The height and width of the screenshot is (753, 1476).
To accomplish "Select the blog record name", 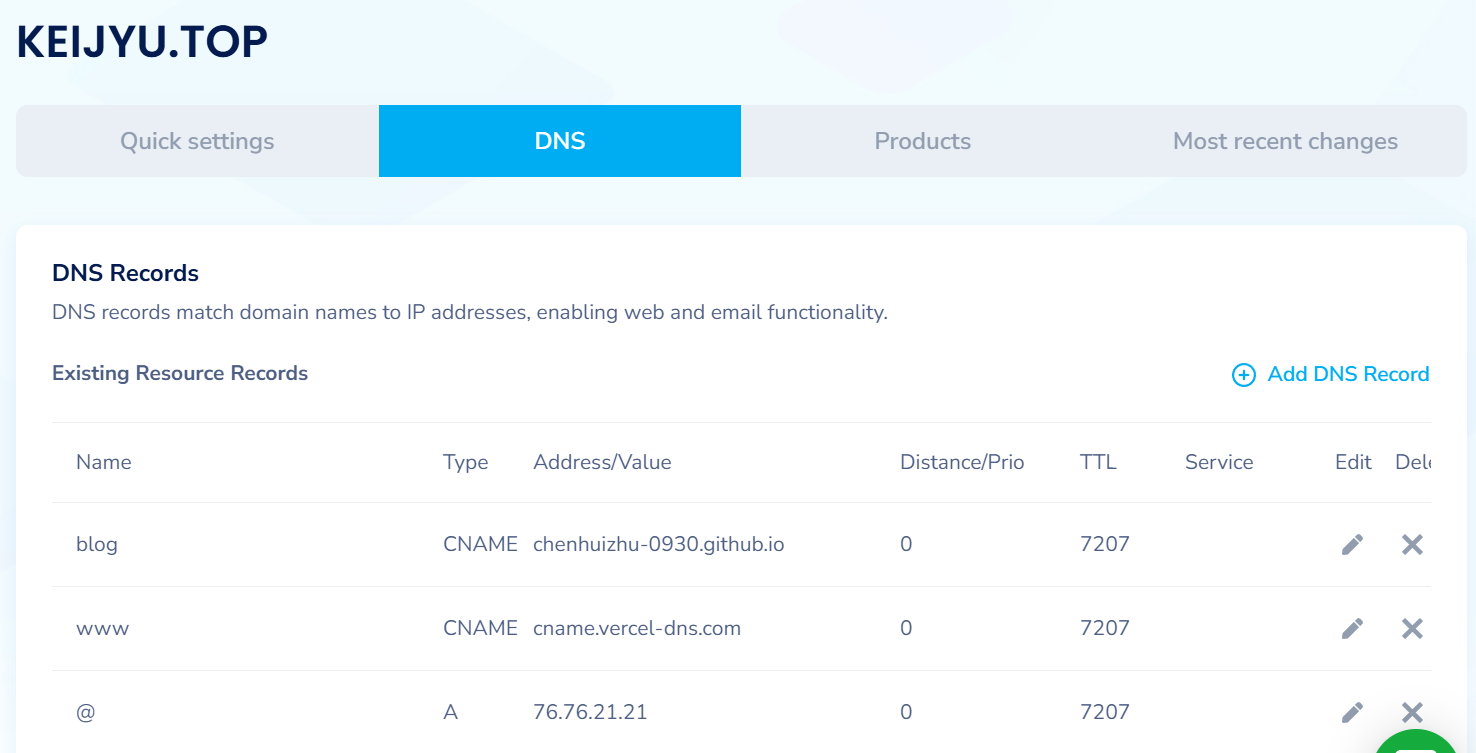I will tap(97, 545).
